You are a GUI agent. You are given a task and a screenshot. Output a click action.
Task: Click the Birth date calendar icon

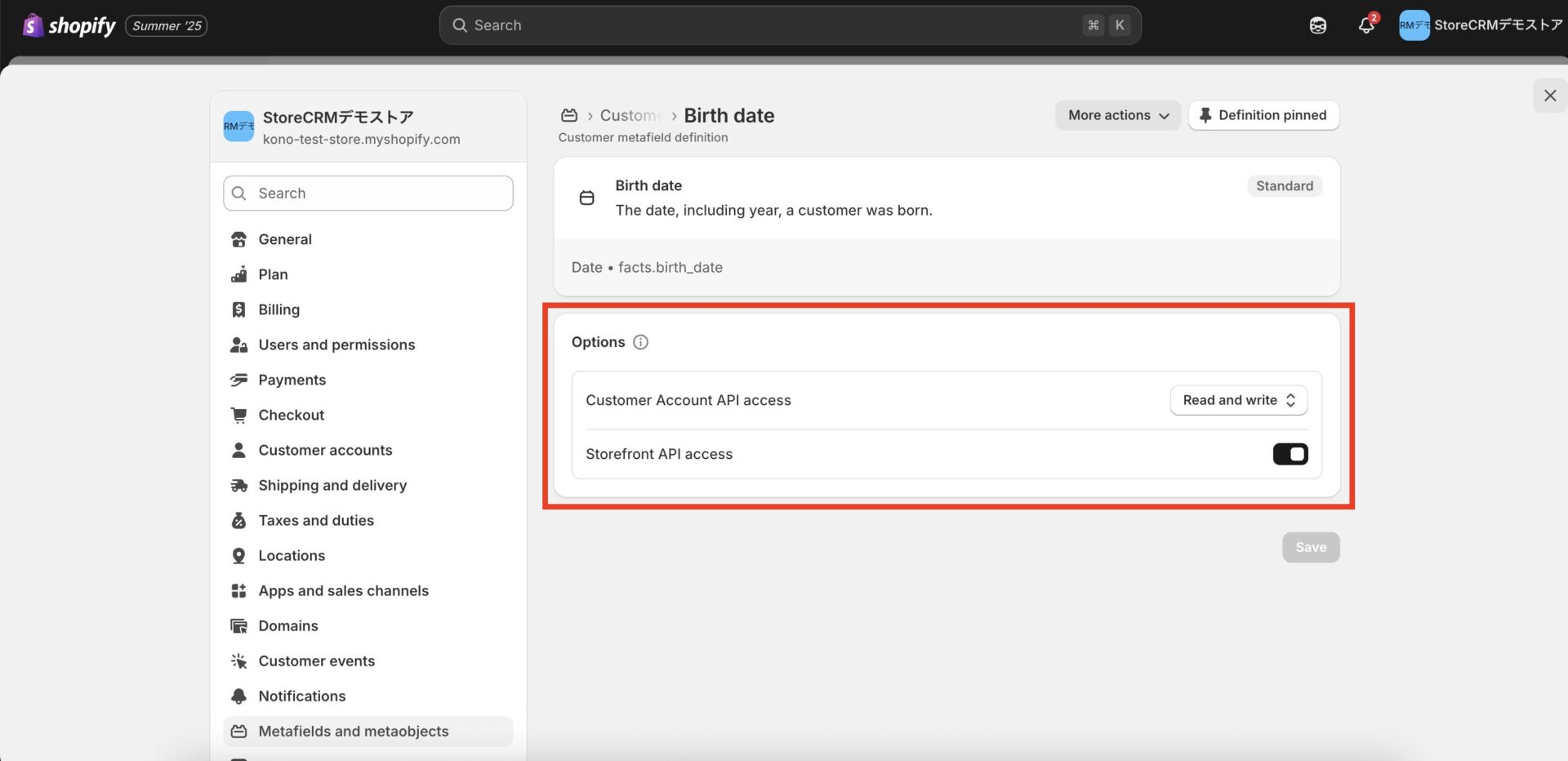[586, 198]
